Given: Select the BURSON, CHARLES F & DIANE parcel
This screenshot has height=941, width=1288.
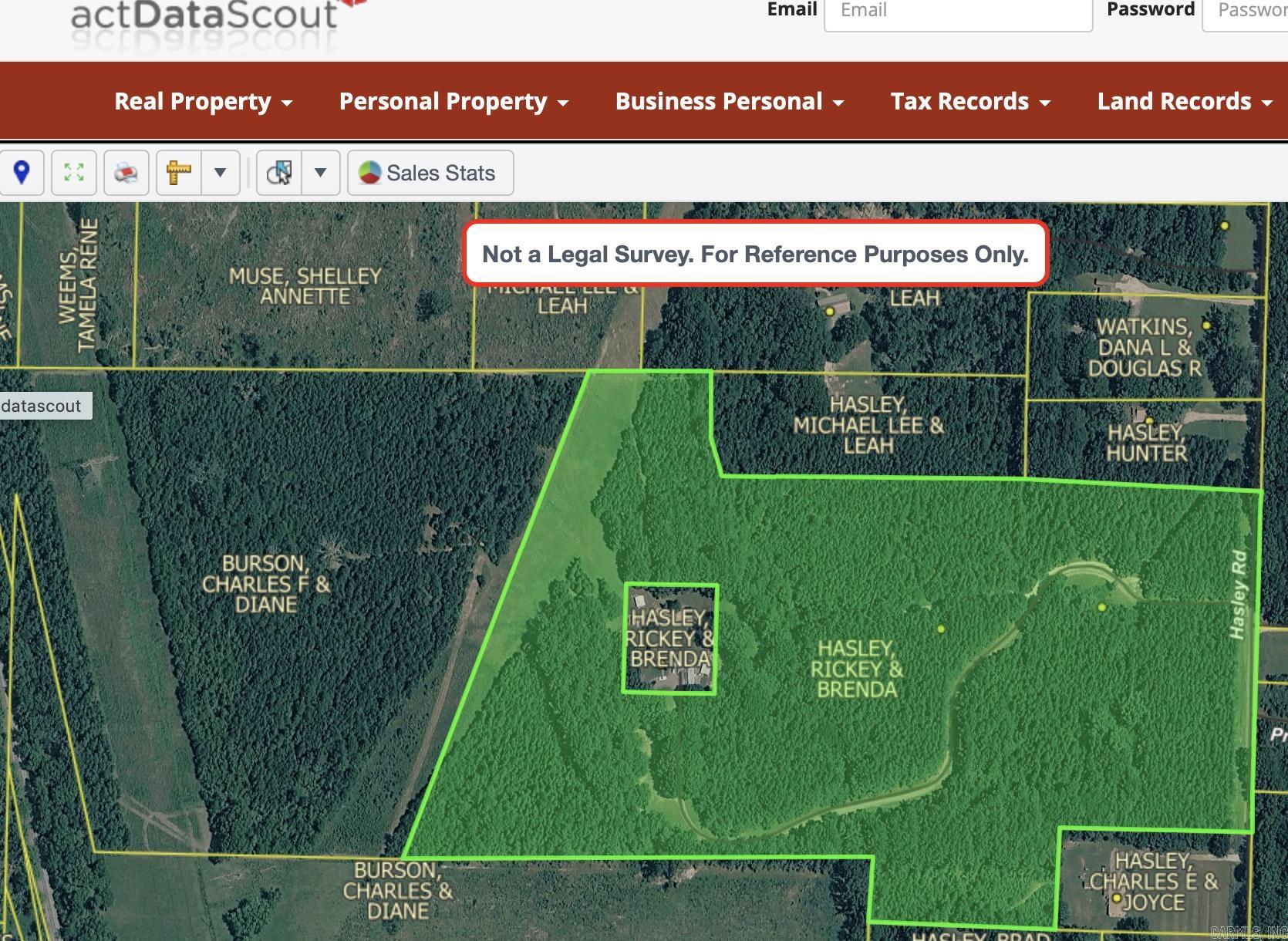Looking at the screenshot, I should pos(266,584).
